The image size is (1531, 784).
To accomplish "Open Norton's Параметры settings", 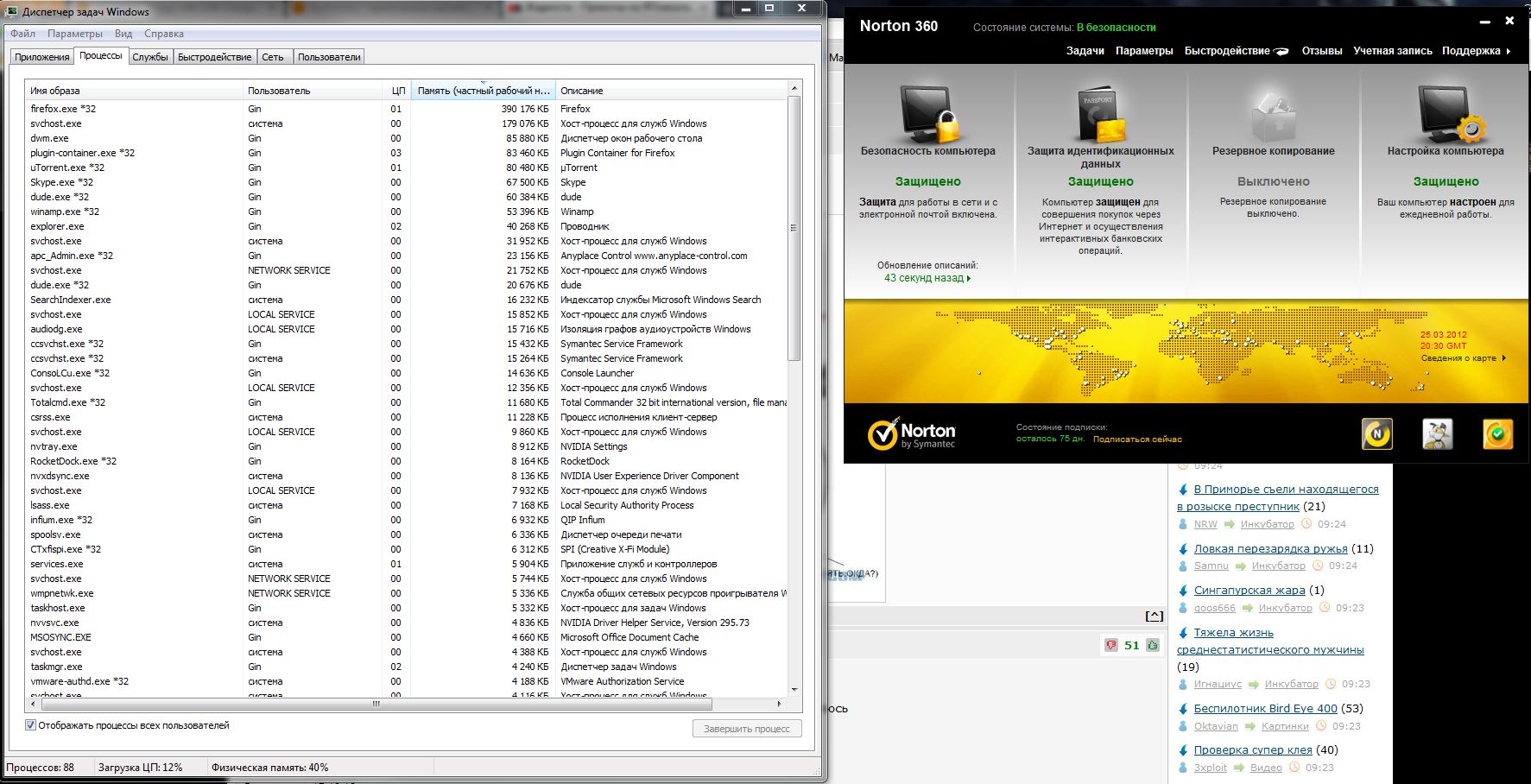I will pyautogui.click(x=1144, y=51).
